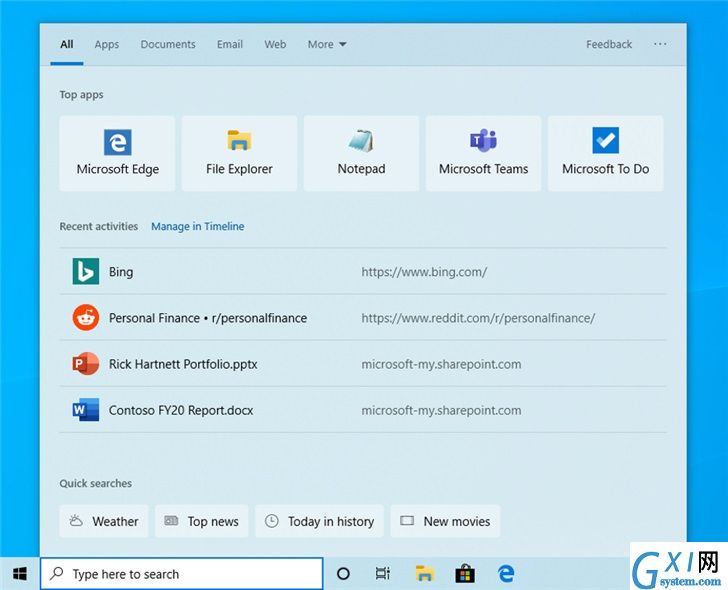Image resolution: width=728 pixels, height=590 pixels.
Task: Expand the More dropdown
Action: click(x=327, y=45)
